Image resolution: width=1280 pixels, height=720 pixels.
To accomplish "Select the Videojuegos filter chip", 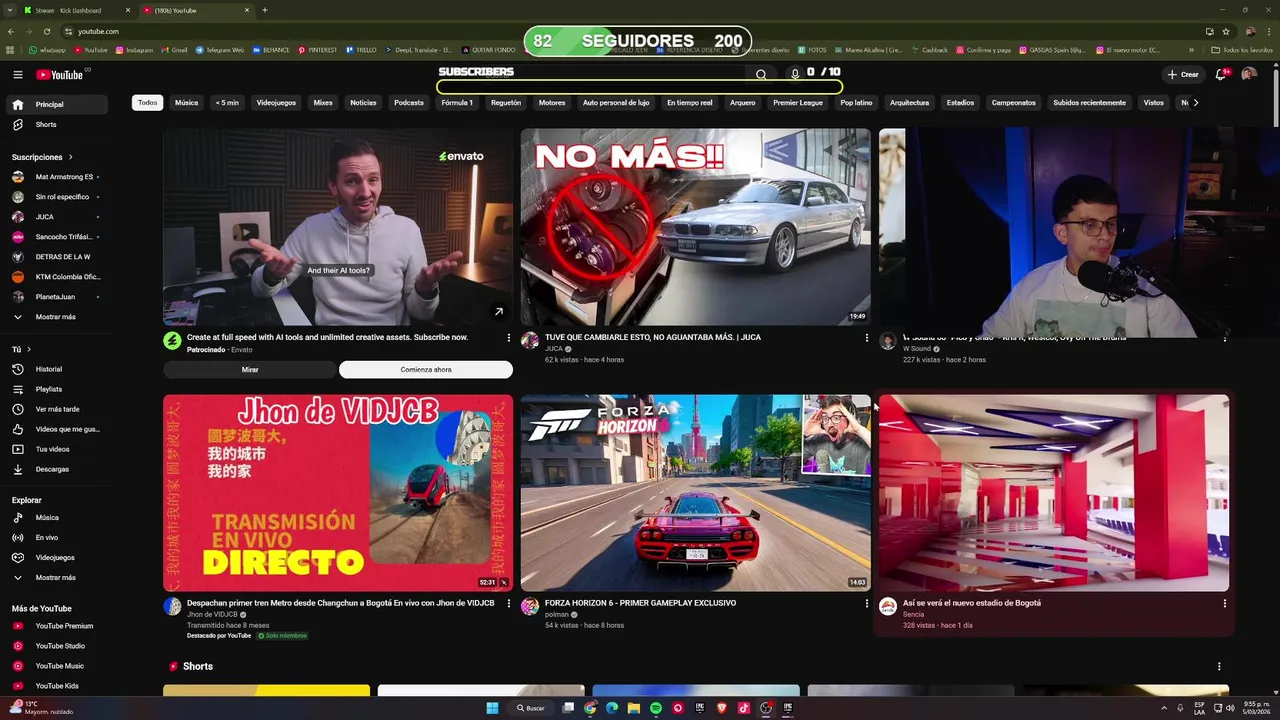I will [x=276, y=102].
